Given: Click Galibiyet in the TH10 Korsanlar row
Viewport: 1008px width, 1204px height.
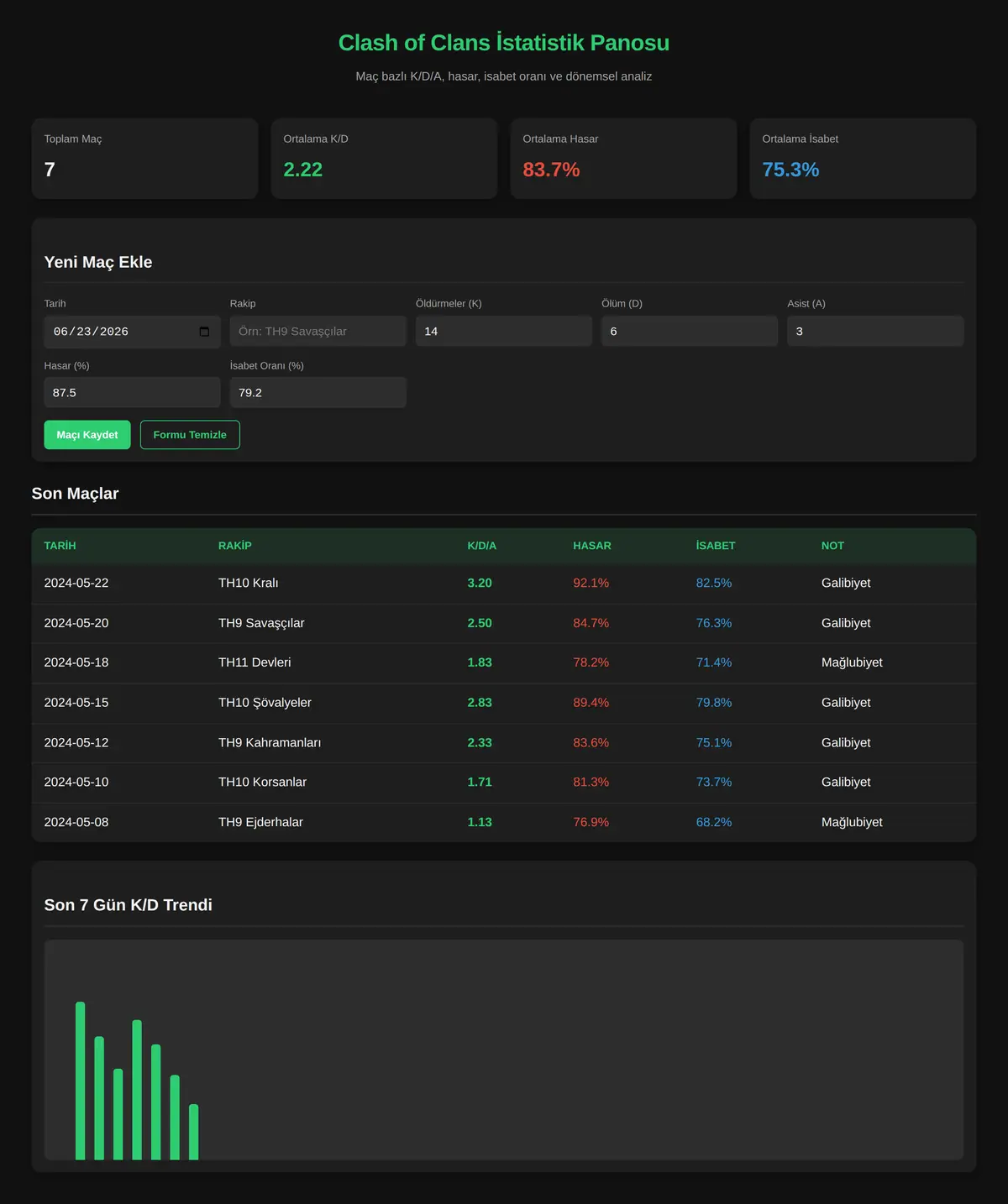Looking at the screenshot, I should pos(846,782).
